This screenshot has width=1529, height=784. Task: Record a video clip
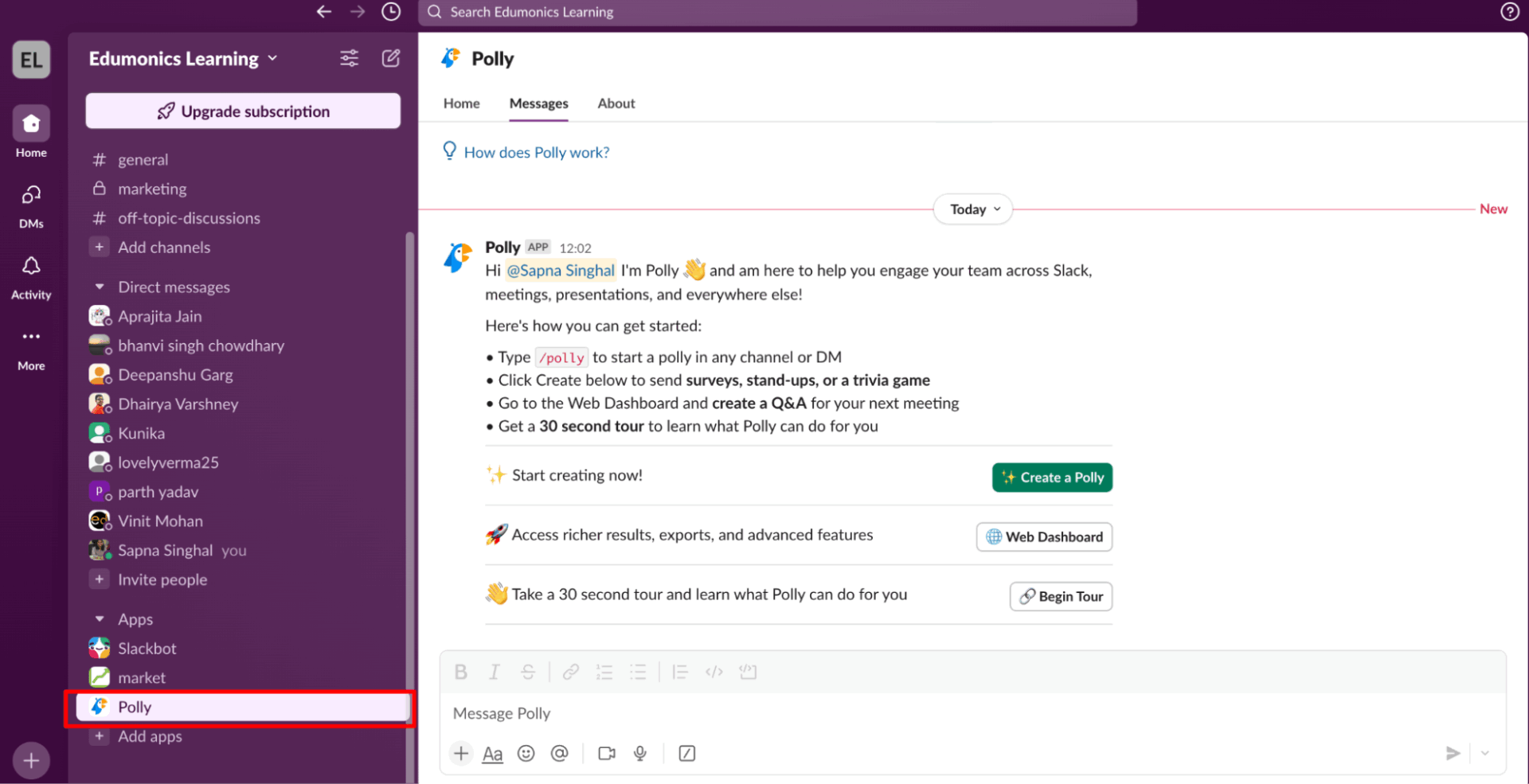(607, 753)
